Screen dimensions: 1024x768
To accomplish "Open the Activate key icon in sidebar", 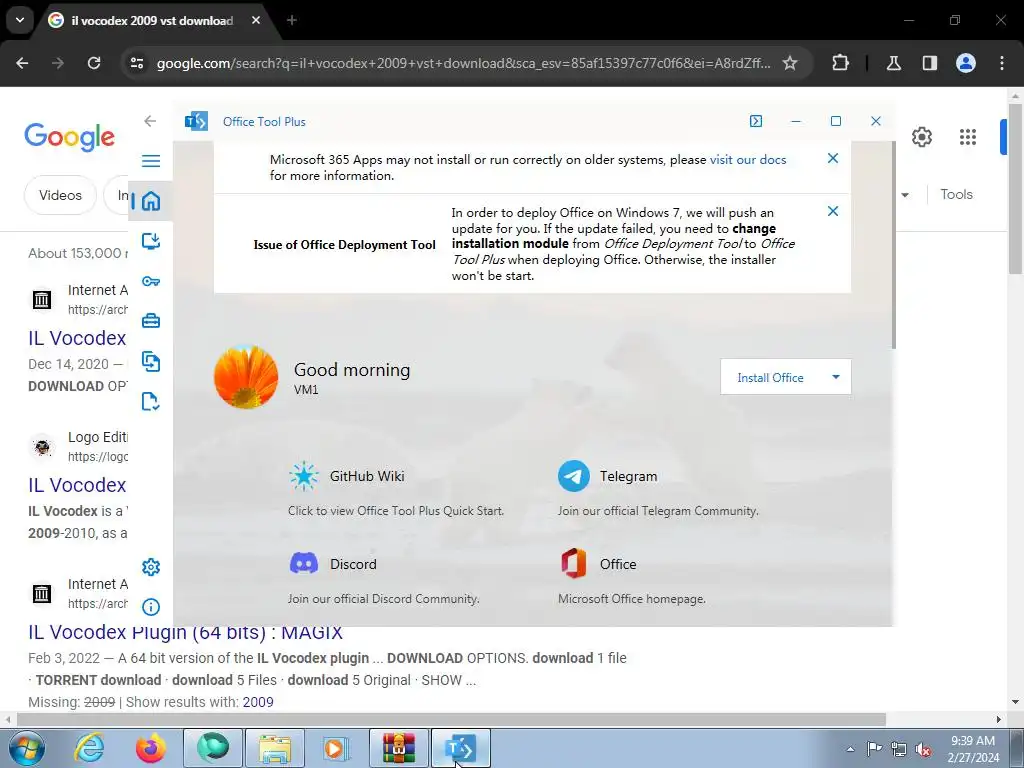I will [151, 281].
